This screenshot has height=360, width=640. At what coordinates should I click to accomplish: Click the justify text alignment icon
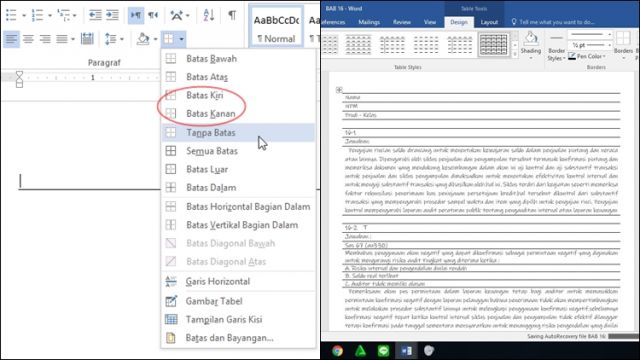(62, 39)
